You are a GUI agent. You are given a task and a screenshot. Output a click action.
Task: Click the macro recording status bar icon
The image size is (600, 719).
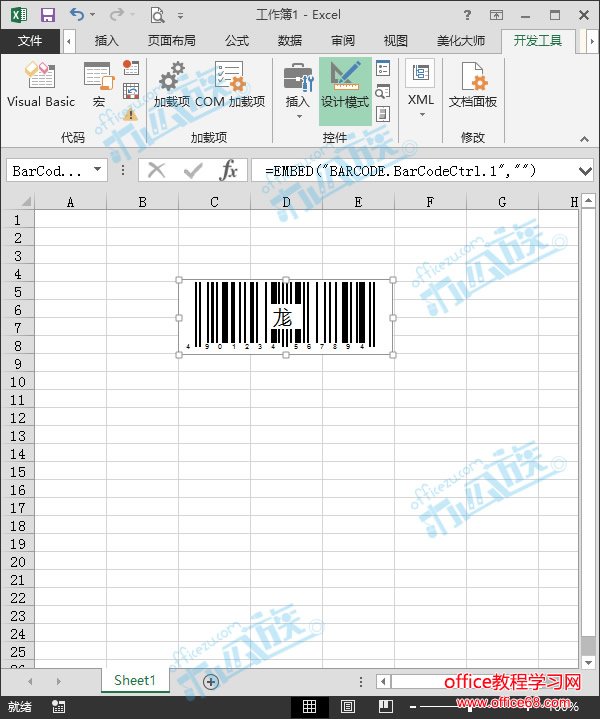(58, 707)
